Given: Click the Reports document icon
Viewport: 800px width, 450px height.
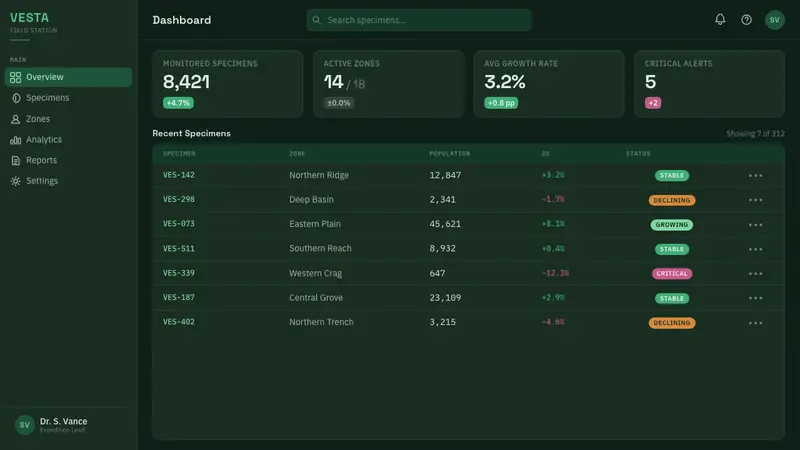Looking at the screenshot, I should [16, 160].
